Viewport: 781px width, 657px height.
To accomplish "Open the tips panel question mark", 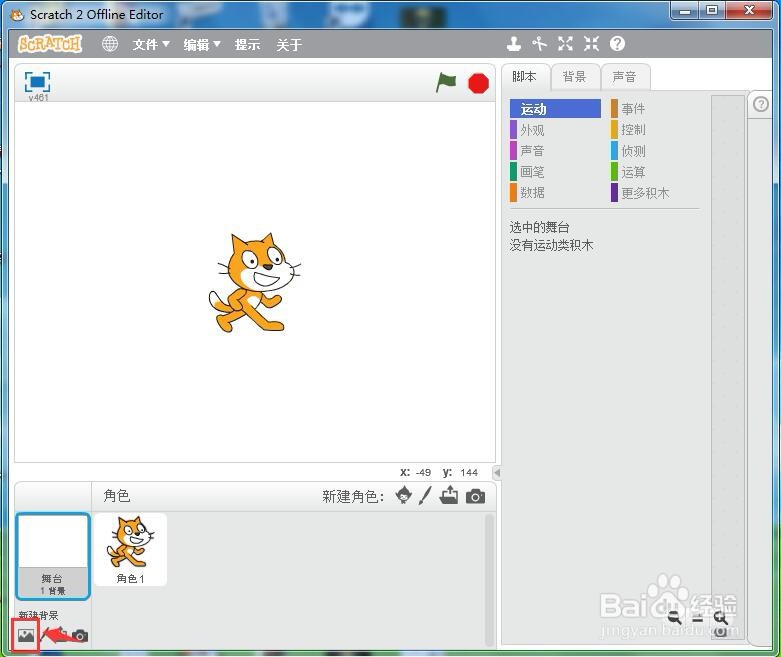I will pos(761,104).
